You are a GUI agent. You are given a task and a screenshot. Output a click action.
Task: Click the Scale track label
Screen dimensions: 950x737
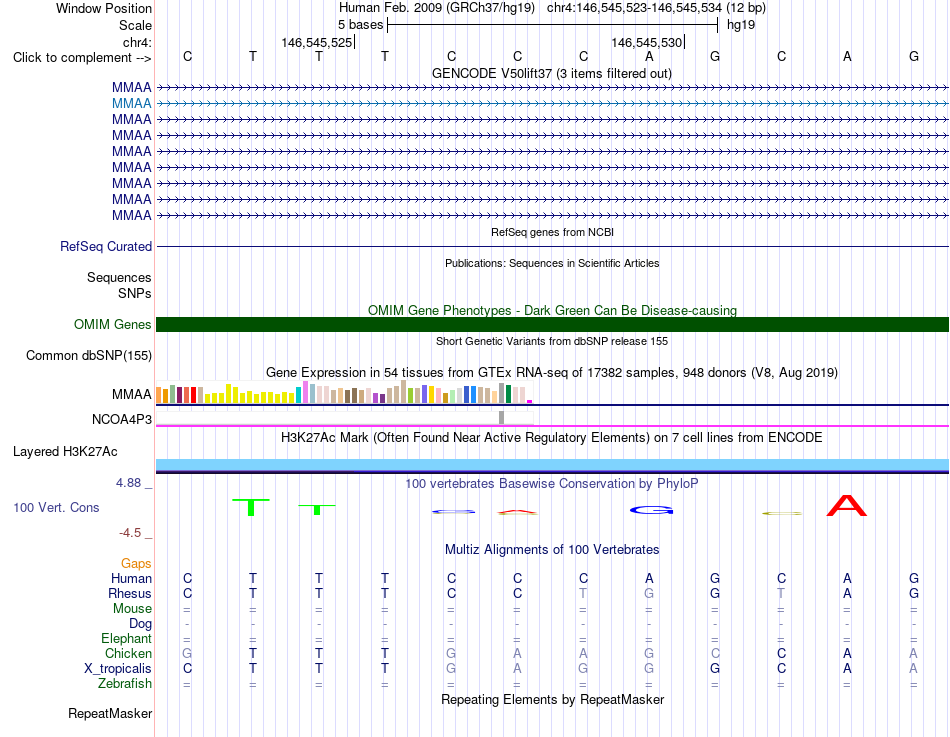136,25
